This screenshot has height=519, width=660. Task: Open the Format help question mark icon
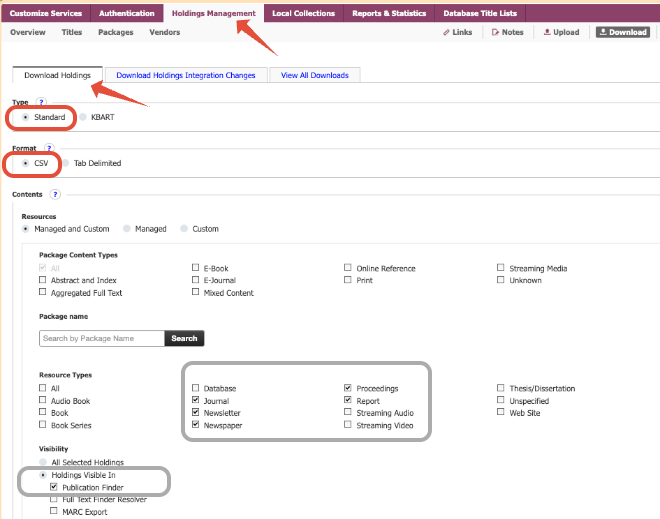click(49, 148)
